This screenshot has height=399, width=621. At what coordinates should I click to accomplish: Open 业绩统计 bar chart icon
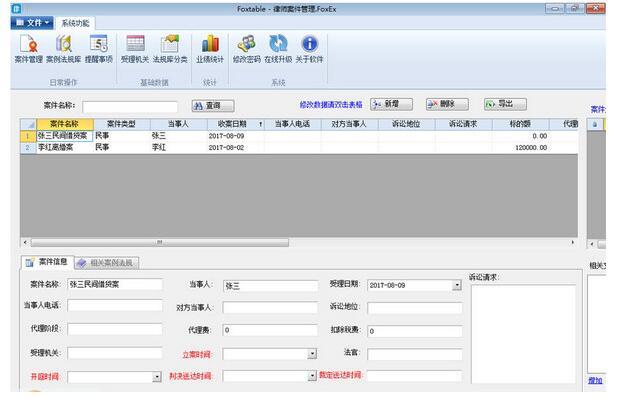[x=210, y=49]
